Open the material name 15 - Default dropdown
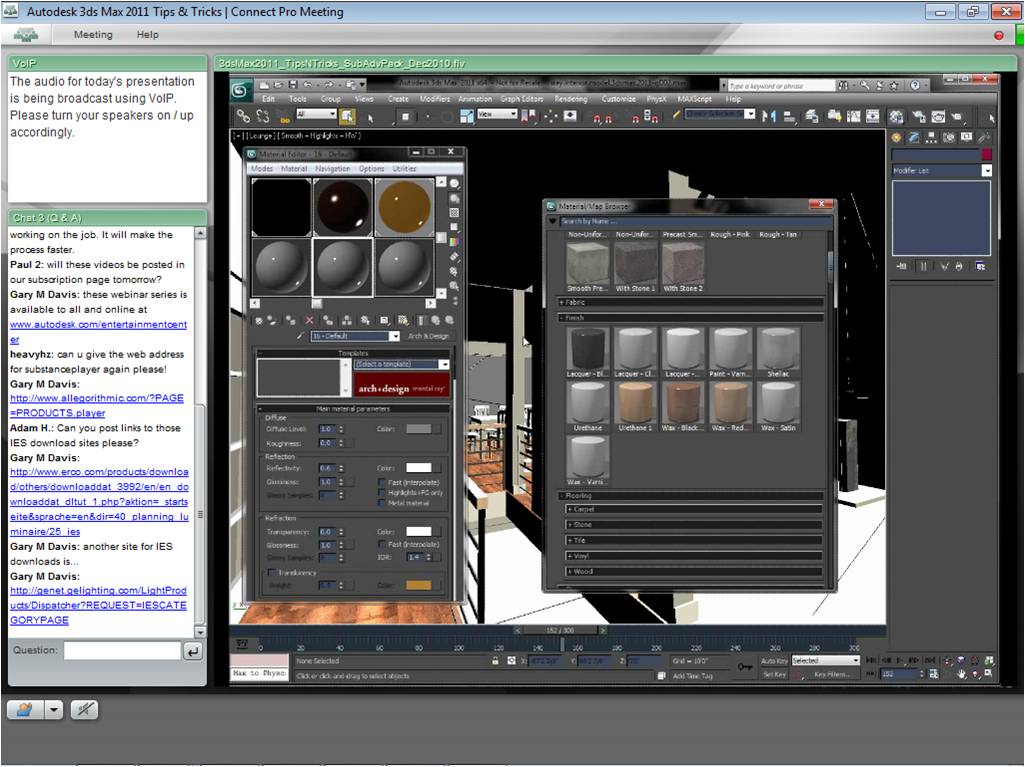The width and height of the screenshot is (1025, 767). 354,336
